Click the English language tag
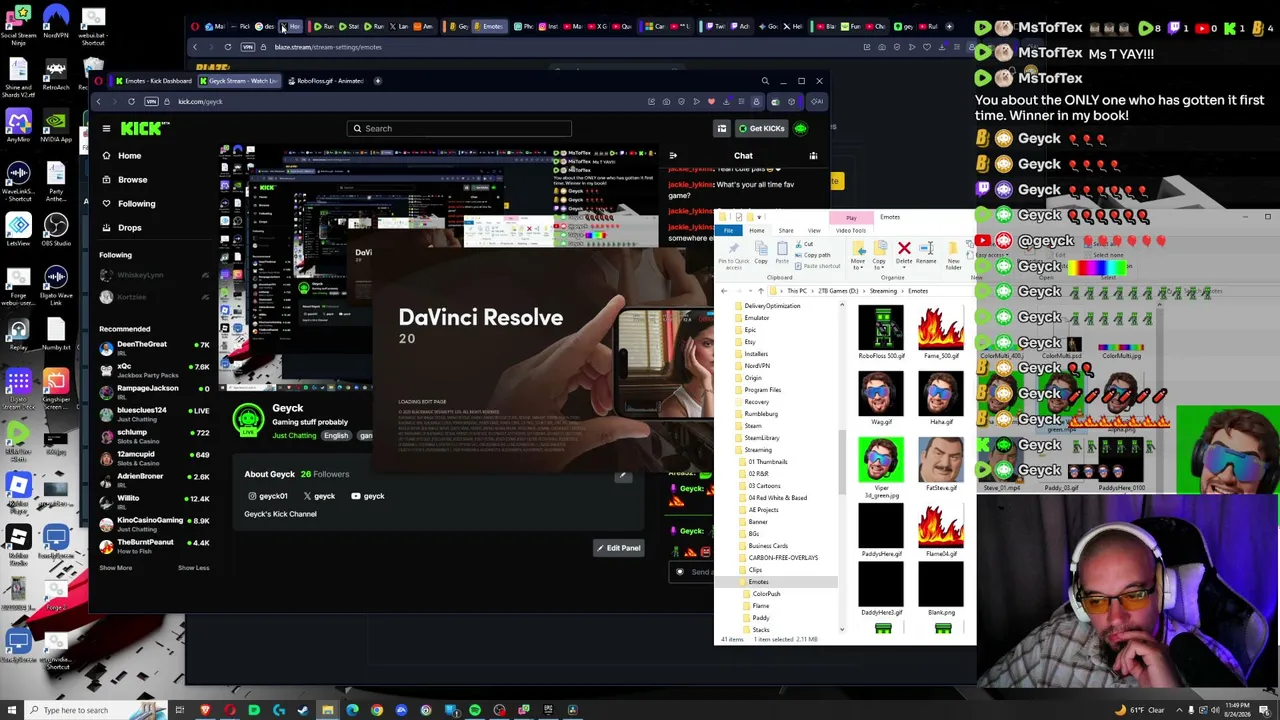 pos(336,435)
